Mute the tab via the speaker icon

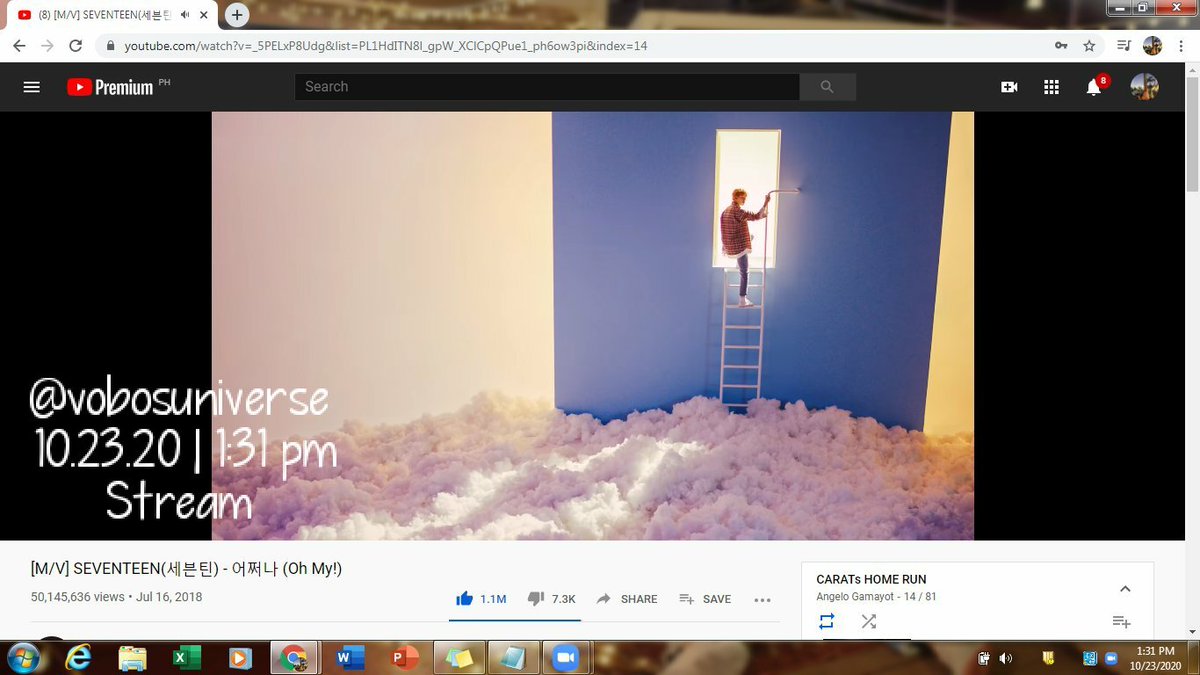(x=186, y=14)
